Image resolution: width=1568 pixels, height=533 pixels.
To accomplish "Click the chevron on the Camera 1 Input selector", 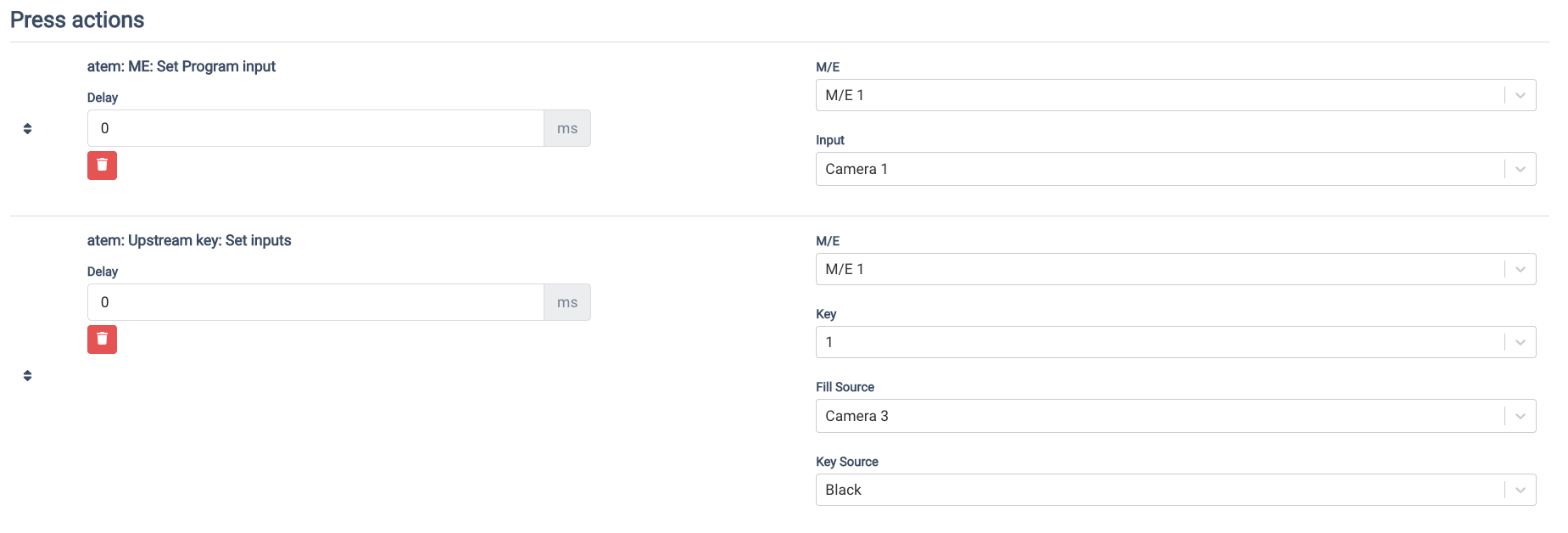I will 1519,168.
